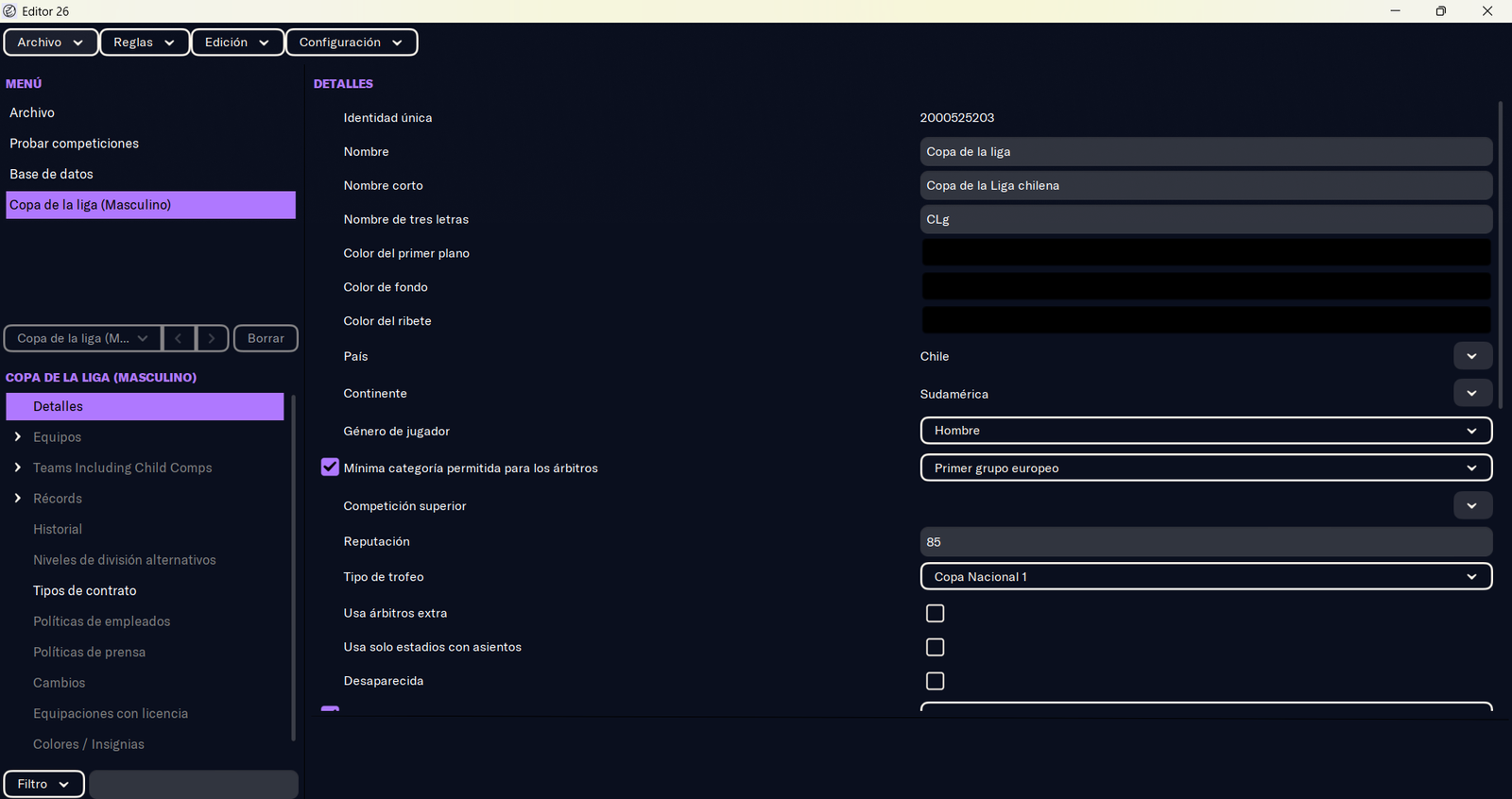Click the Color de fondo swatch
The image size is (1512, 799).
pyautogui.click(x=1206, y=287)
